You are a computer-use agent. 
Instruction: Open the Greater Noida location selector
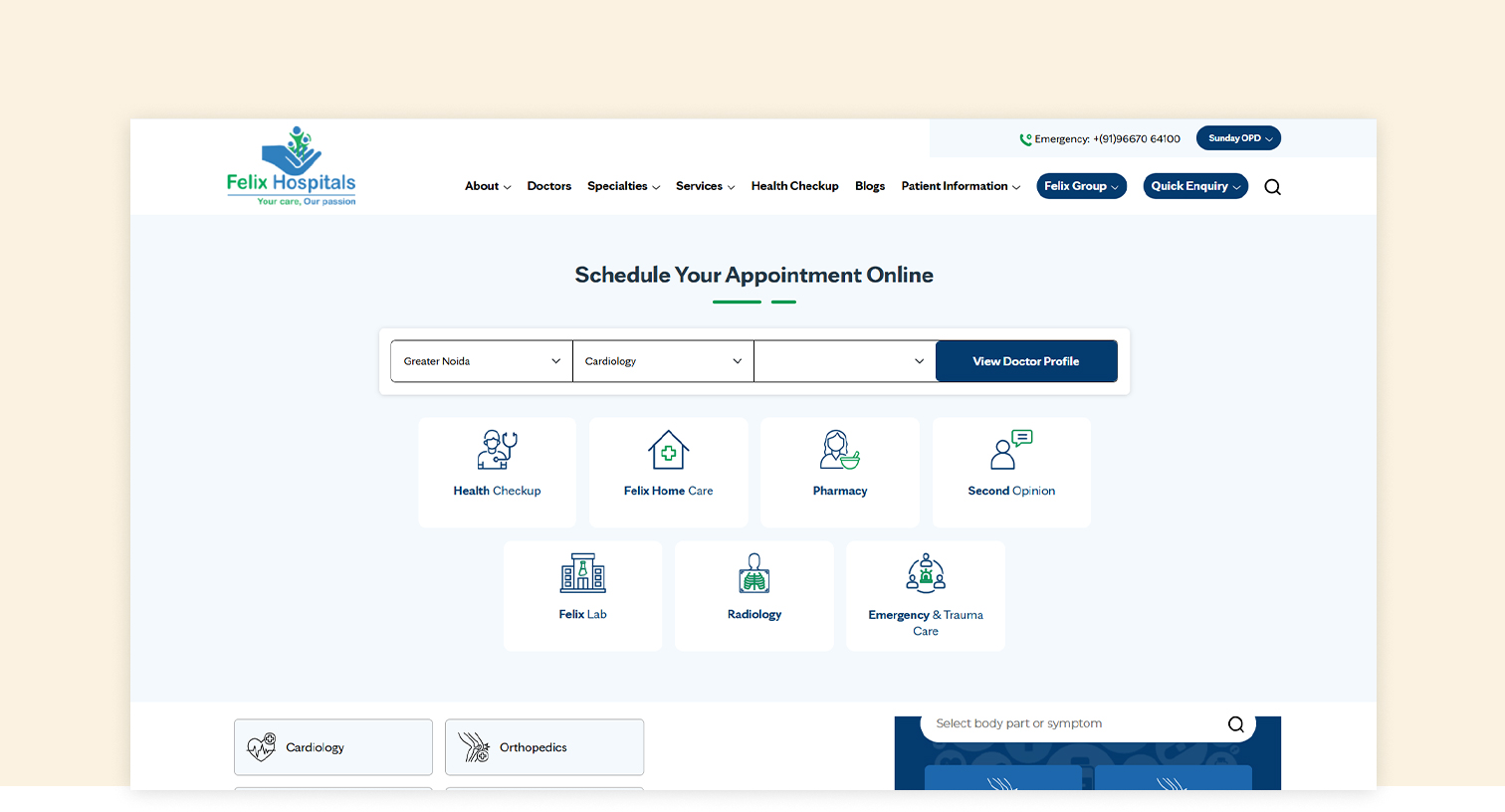pyautogui.click(x=481, y=360)
